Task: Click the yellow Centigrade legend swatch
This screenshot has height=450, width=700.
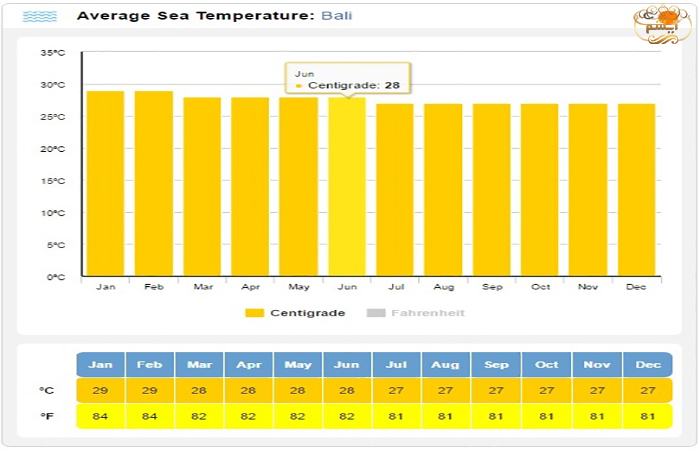Action: point(255,313)
